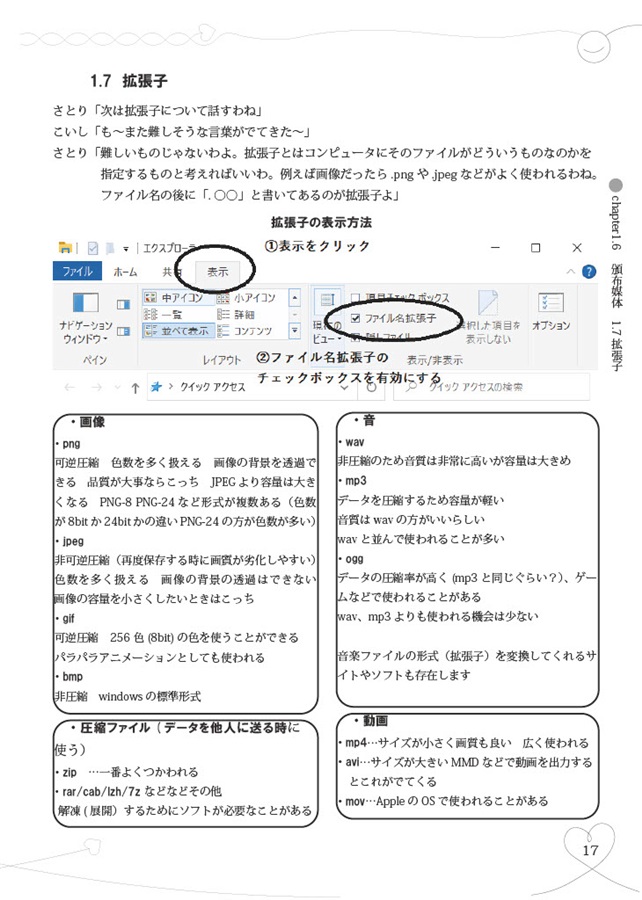The width and height of the screenshot is (642, 900).
Task: Go forward with the right arrow
Action: [96, 388]
